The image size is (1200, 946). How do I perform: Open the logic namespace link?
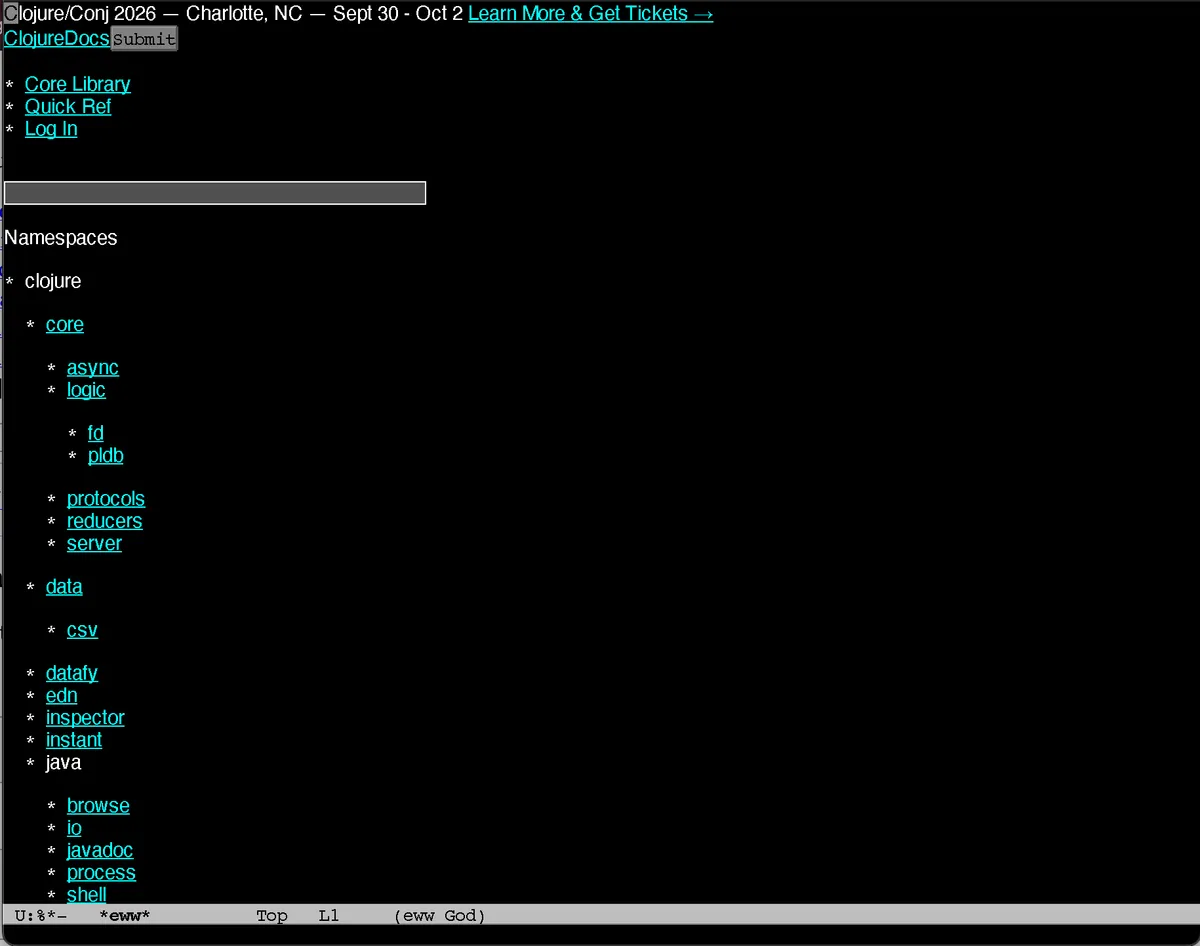(x=86, y=390)
